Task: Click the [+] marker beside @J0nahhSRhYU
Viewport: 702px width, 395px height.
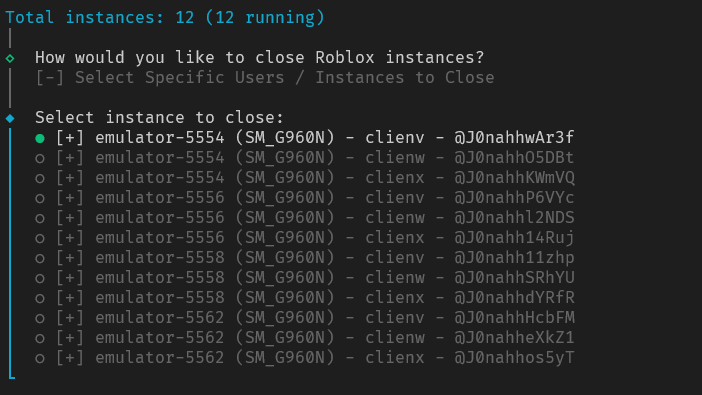Action: click(70, 278)
